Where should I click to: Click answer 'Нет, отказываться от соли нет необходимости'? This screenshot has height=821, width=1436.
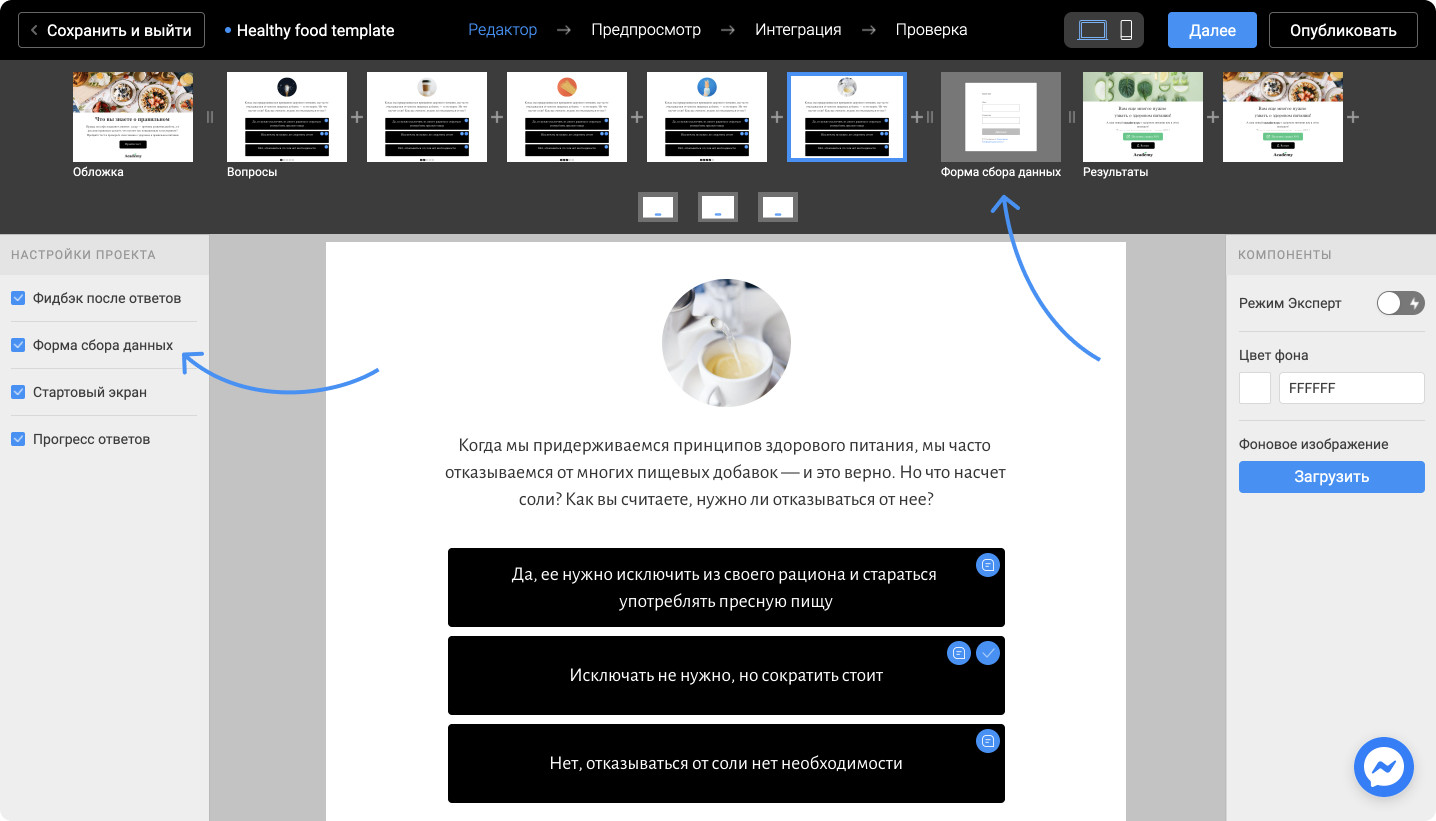pos(726,763)
